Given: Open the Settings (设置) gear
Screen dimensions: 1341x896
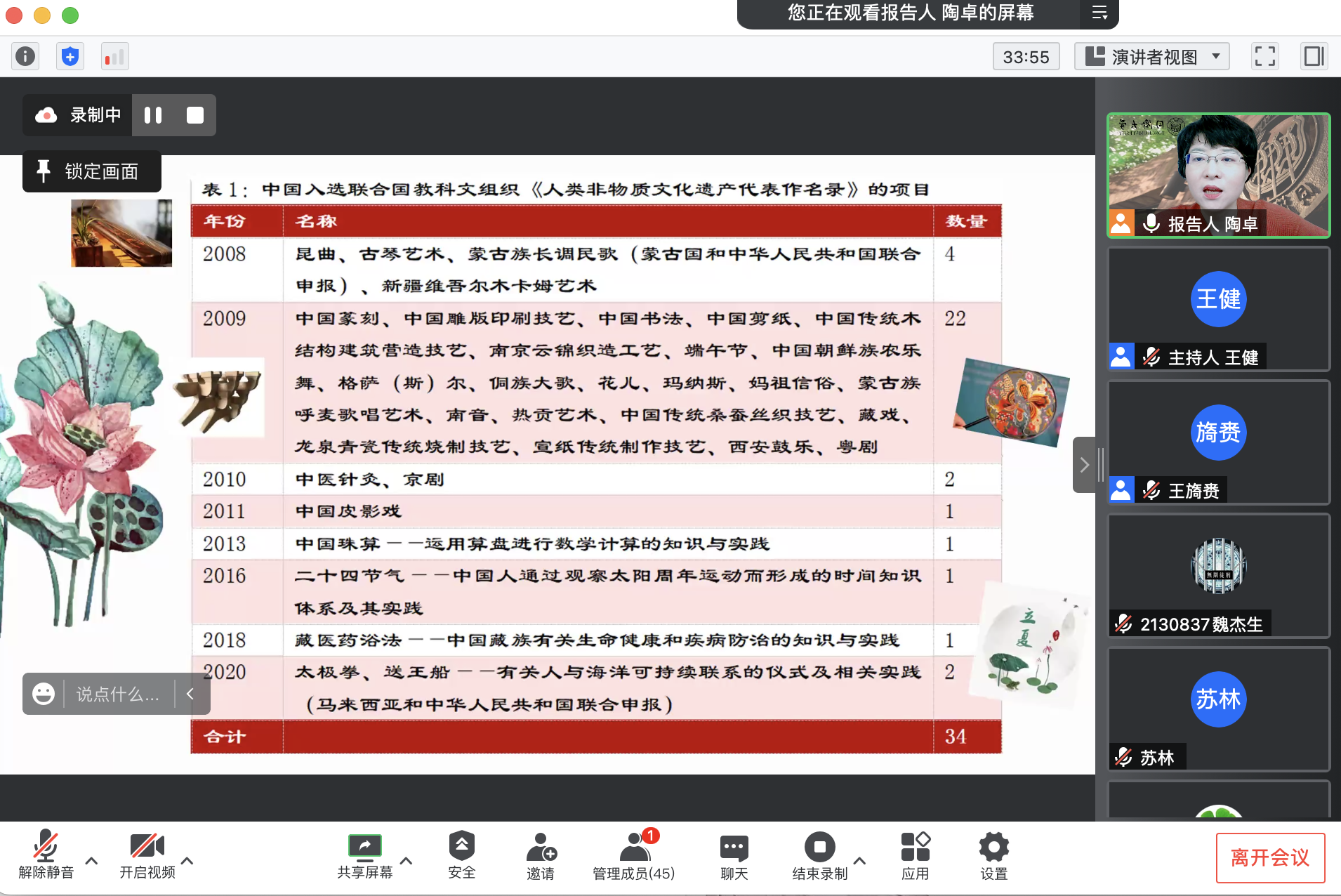Looking at the screenshot, I should [993, 855].
